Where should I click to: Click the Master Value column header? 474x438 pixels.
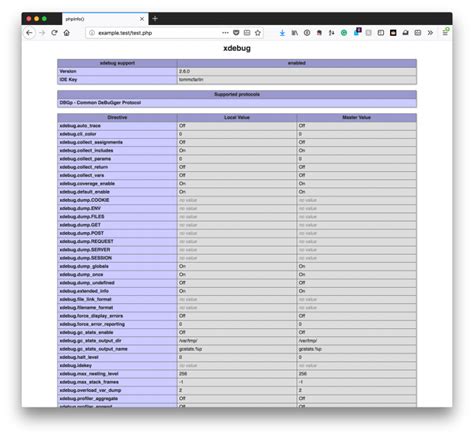tap(357, 117)
